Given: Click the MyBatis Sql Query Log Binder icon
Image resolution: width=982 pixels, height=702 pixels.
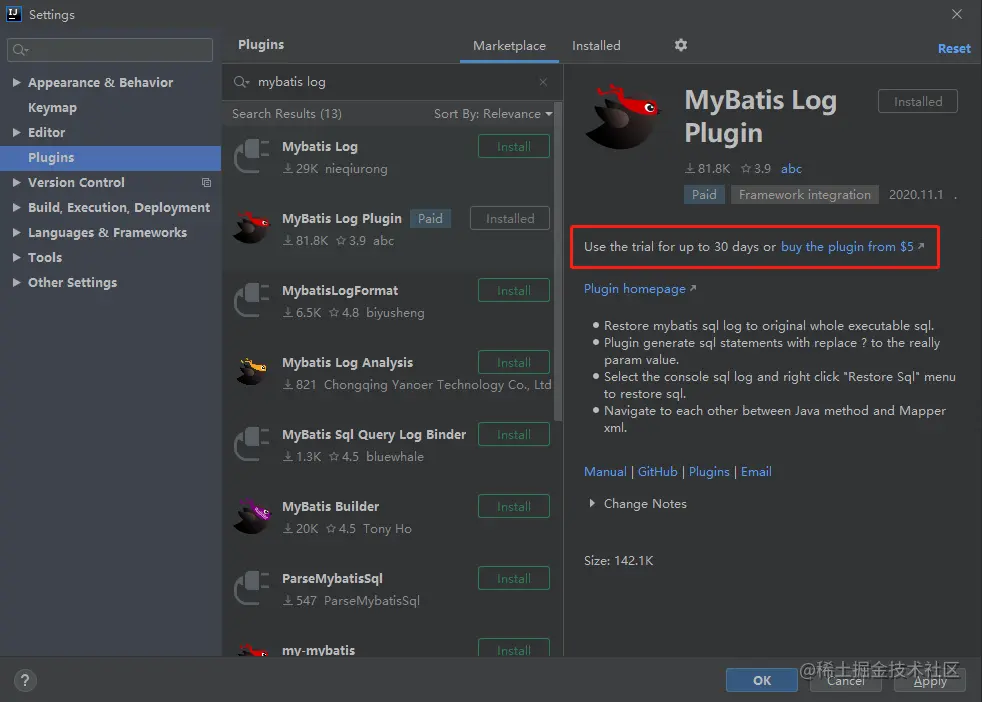Looking at the screenshot, I should coord(252,445).
